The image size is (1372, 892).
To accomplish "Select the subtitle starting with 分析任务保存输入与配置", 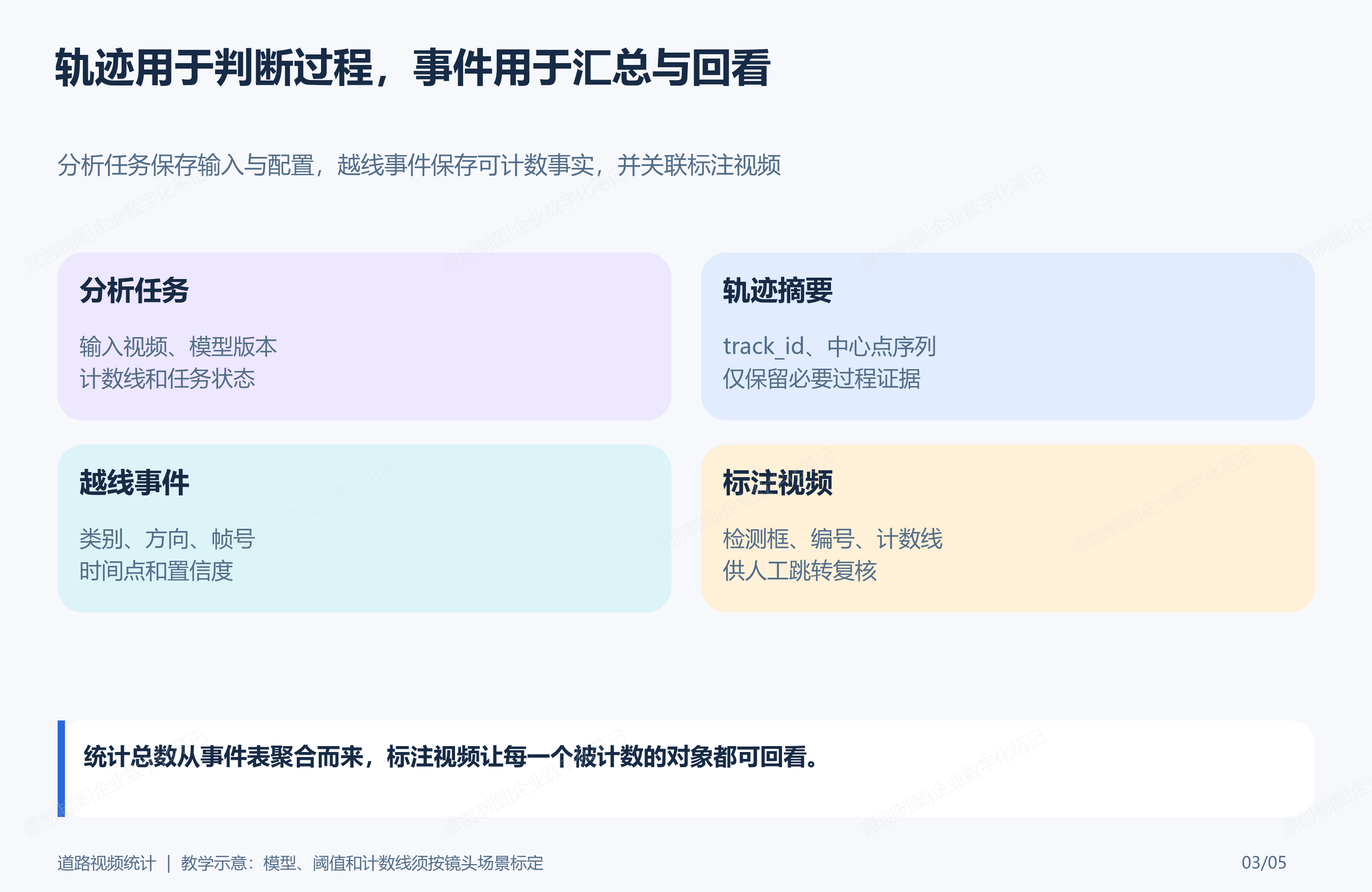I will (419, 165).
